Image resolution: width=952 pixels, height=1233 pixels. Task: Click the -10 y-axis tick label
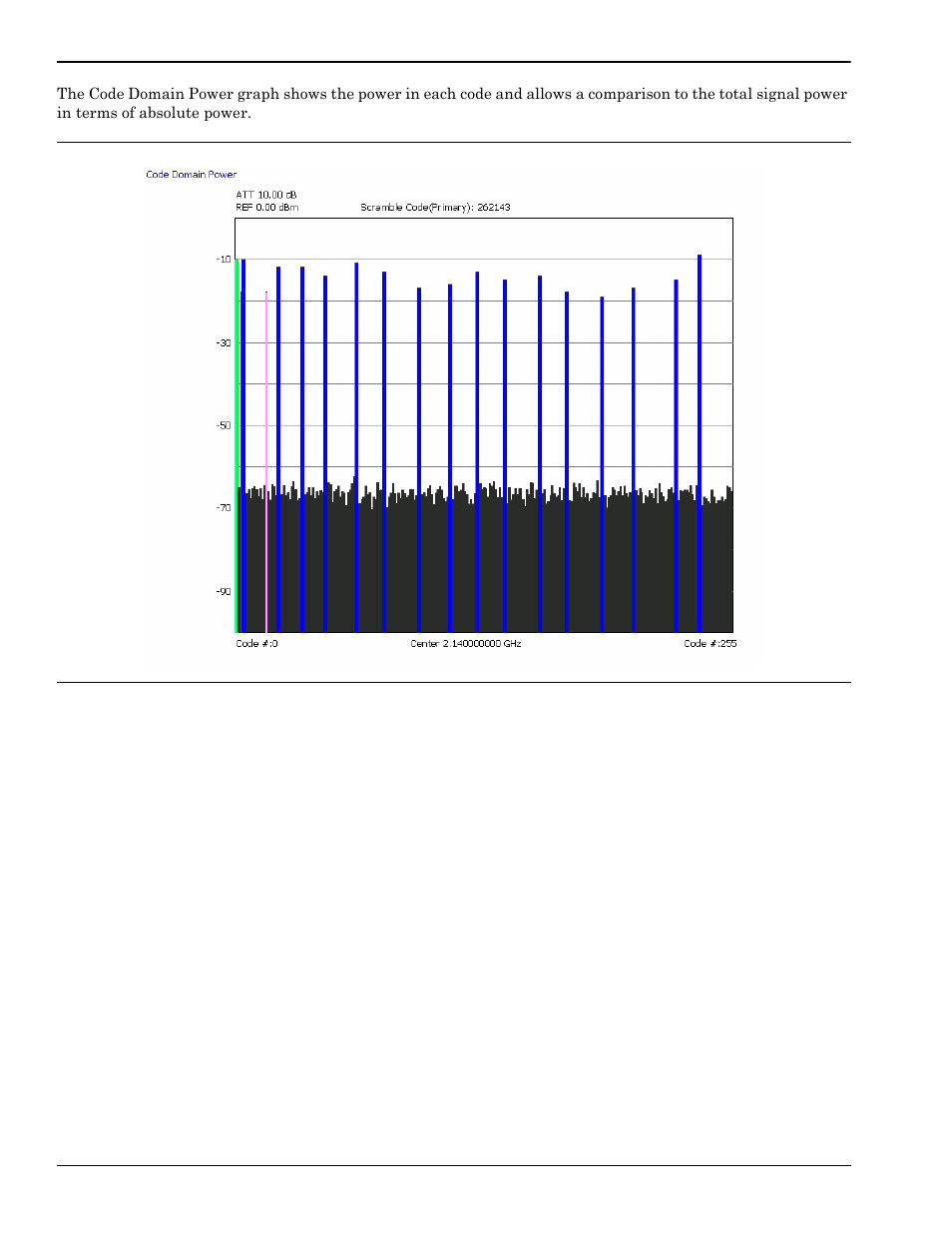click(x=224, y=260)
